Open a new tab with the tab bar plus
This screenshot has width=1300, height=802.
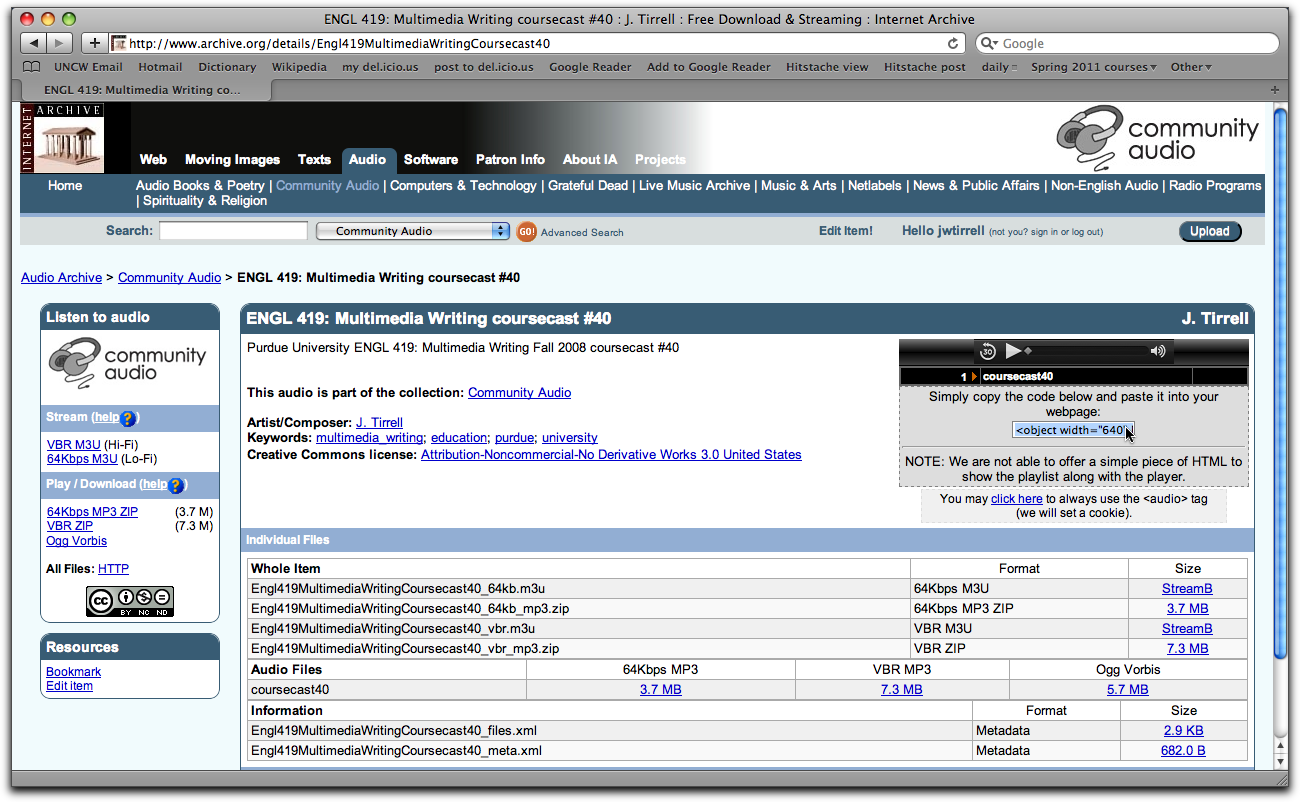tap(1274, 89)
